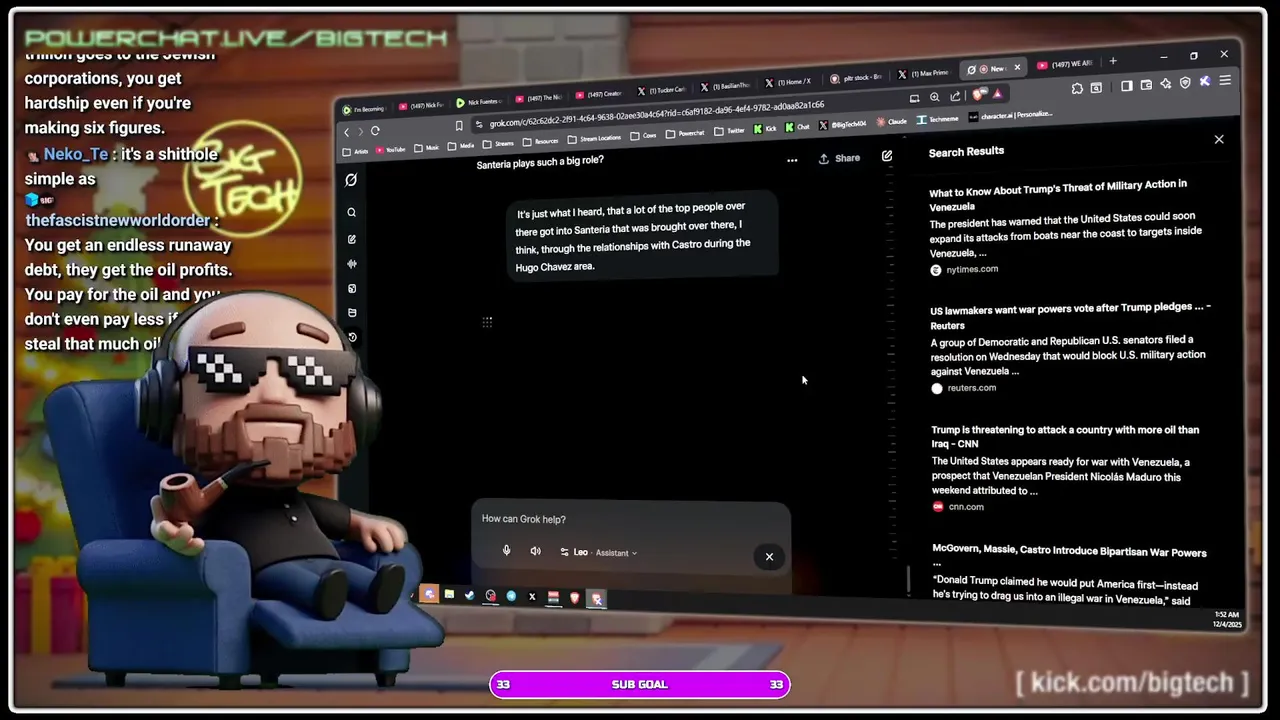Open the Techmeme bookmark
The height and width of the screenshot is (720, 1280).
(x=938, y=119)
